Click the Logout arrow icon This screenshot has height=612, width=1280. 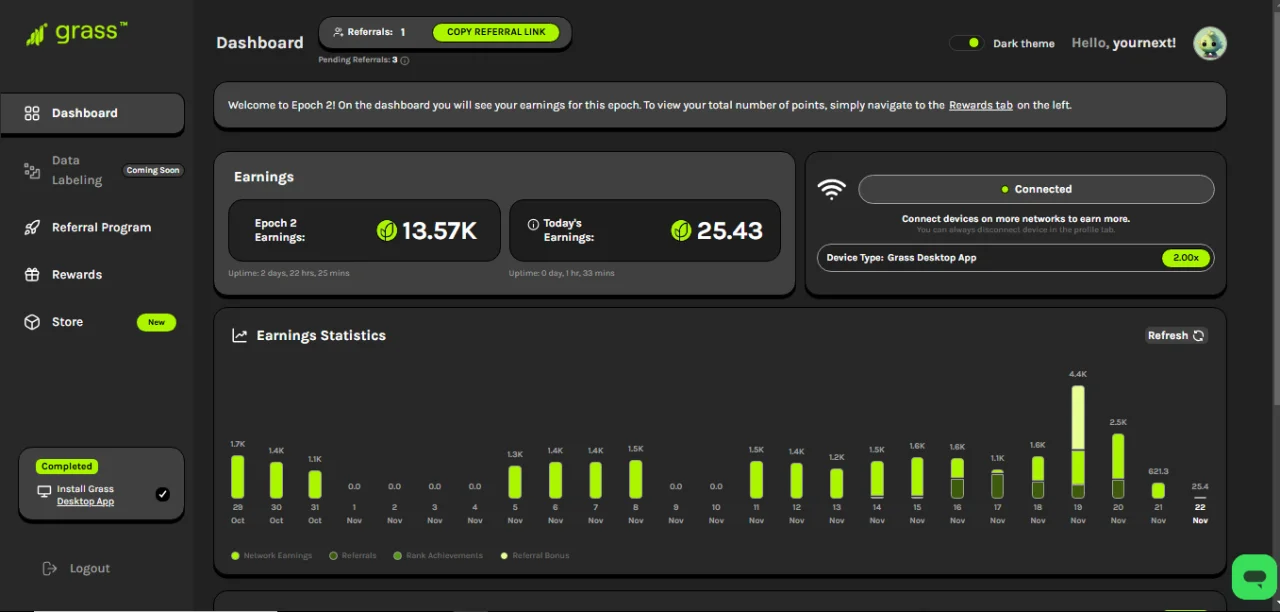50,568
